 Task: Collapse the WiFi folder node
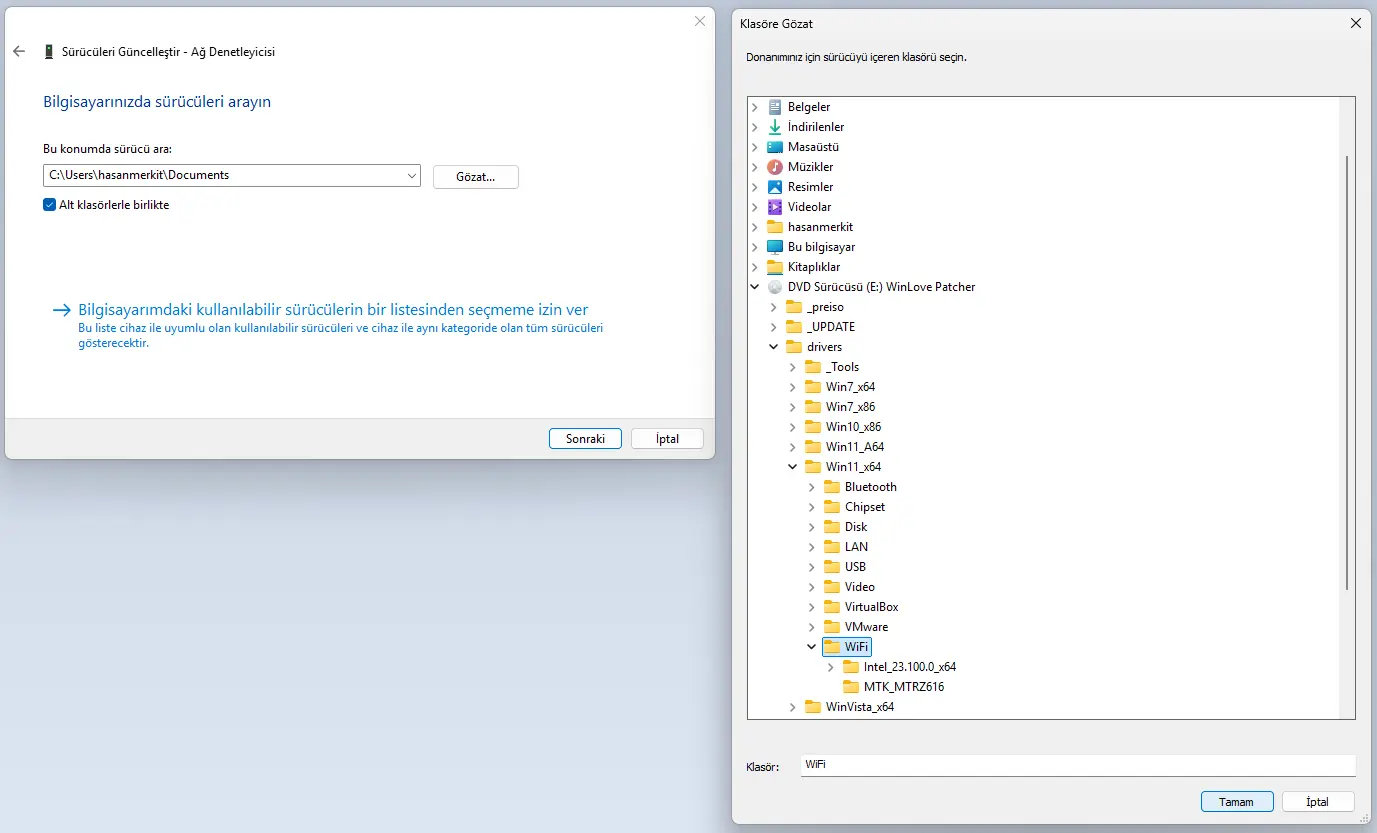[812, 647]
